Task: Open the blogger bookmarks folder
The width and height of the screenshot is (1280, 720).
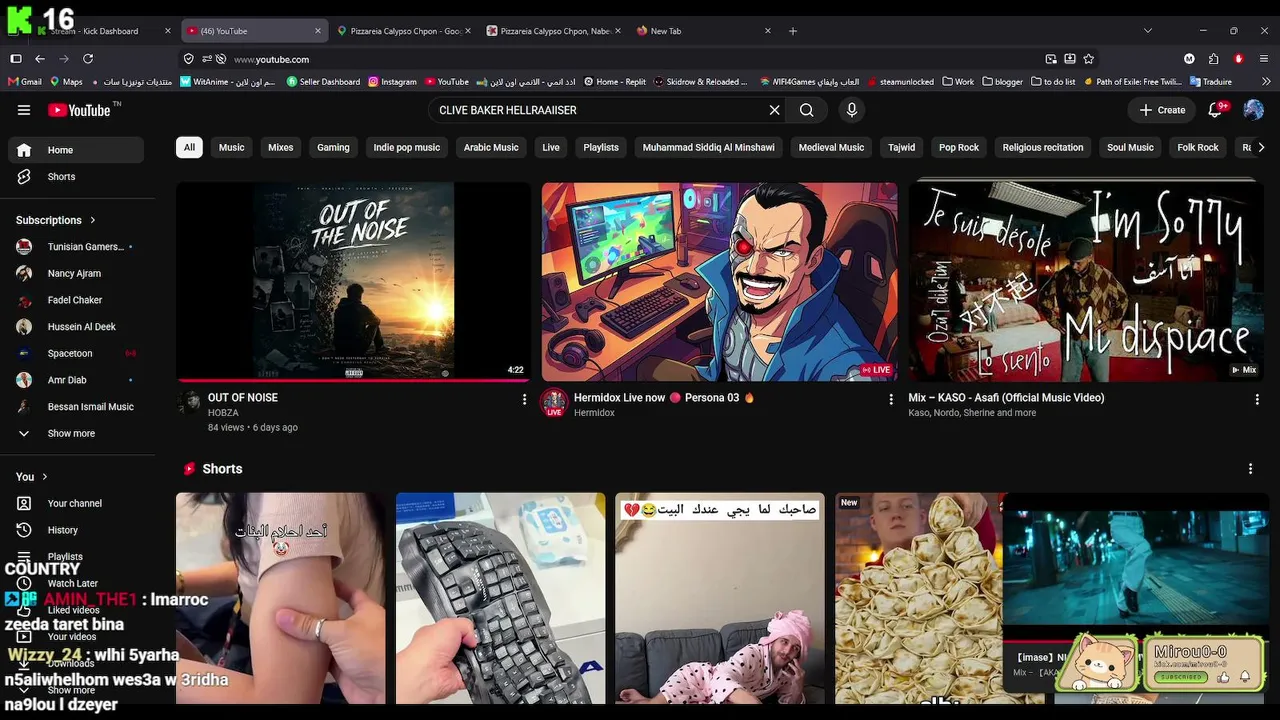Action: [1003, 82]
